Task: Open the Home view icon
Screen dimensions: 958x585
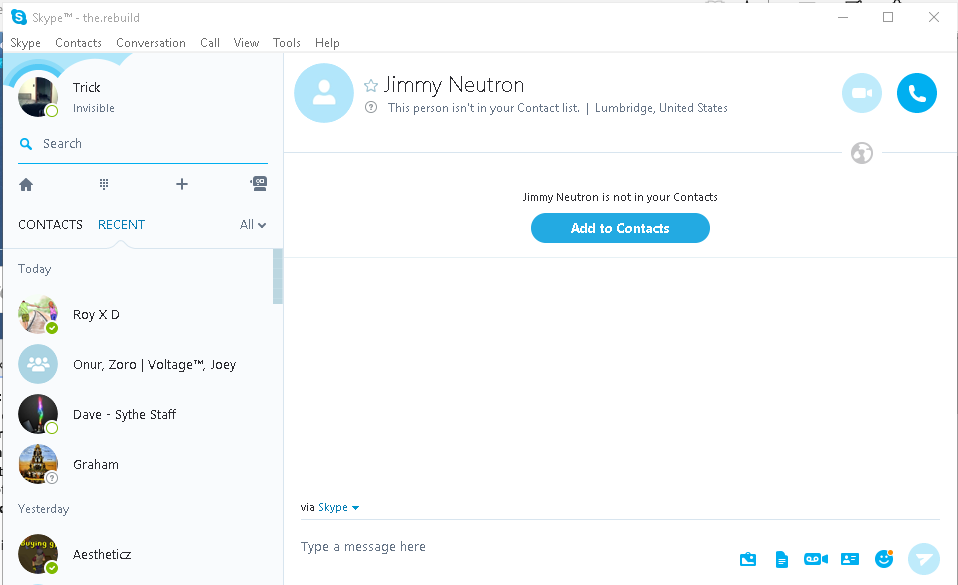Action: (x=26, y=184)
